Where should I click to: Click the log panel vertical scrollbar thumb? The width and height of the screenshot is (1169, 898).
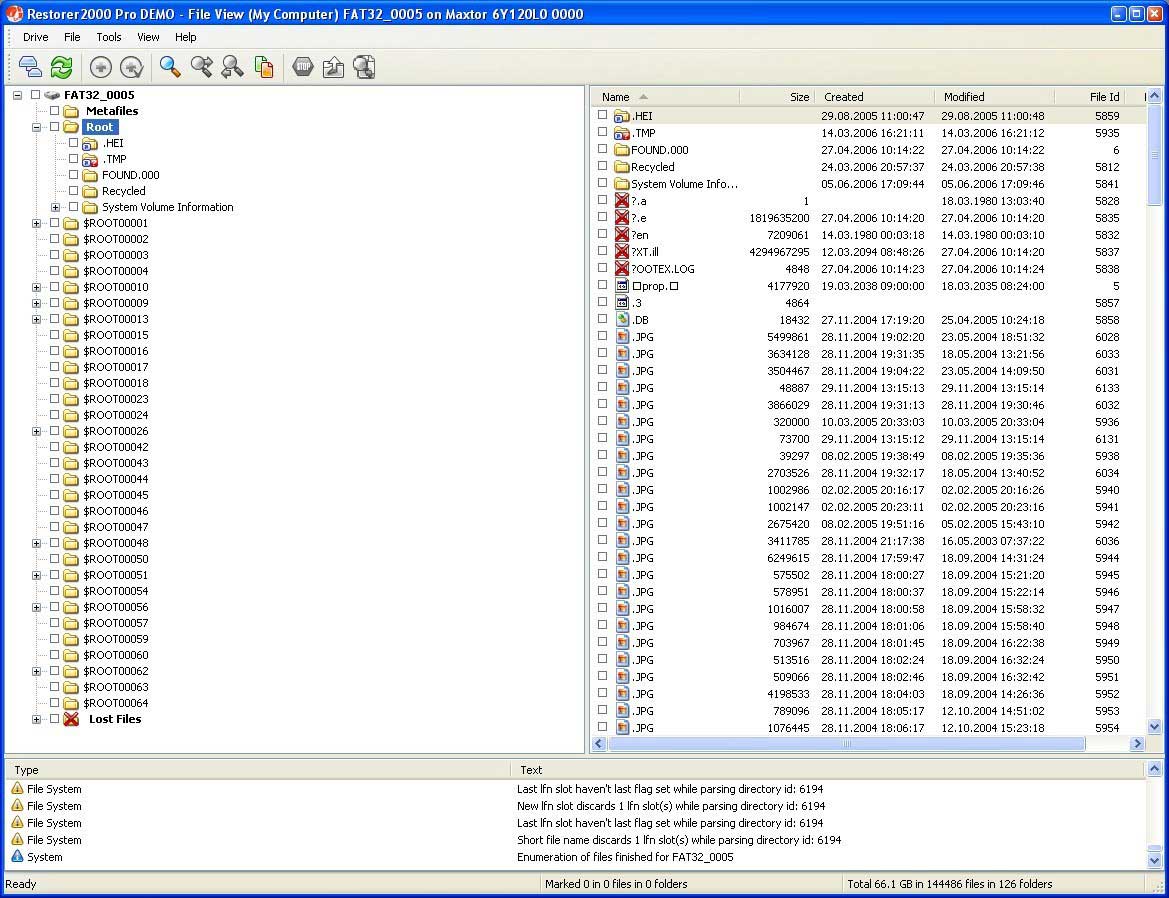1154,849
